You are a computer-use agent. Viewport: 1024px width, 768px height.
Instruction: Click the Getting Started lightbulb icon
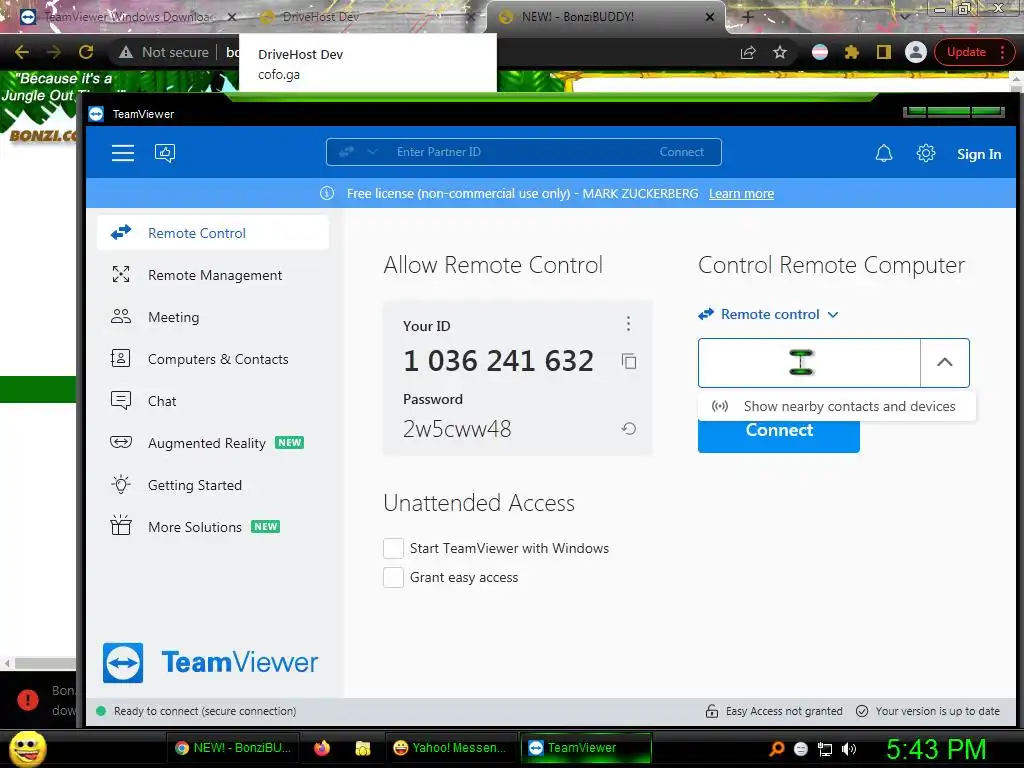(x=121, y=484)
